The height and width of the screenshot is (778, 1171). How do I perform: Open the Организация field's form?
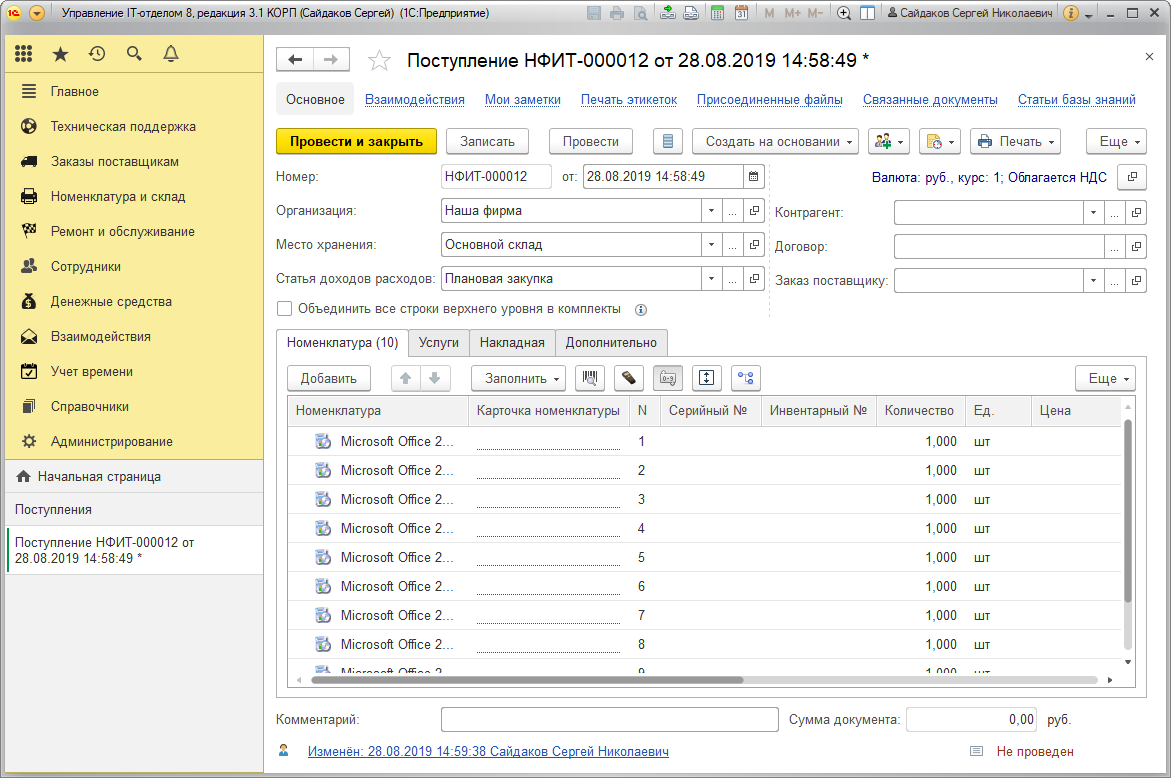(x=754, y=211)
